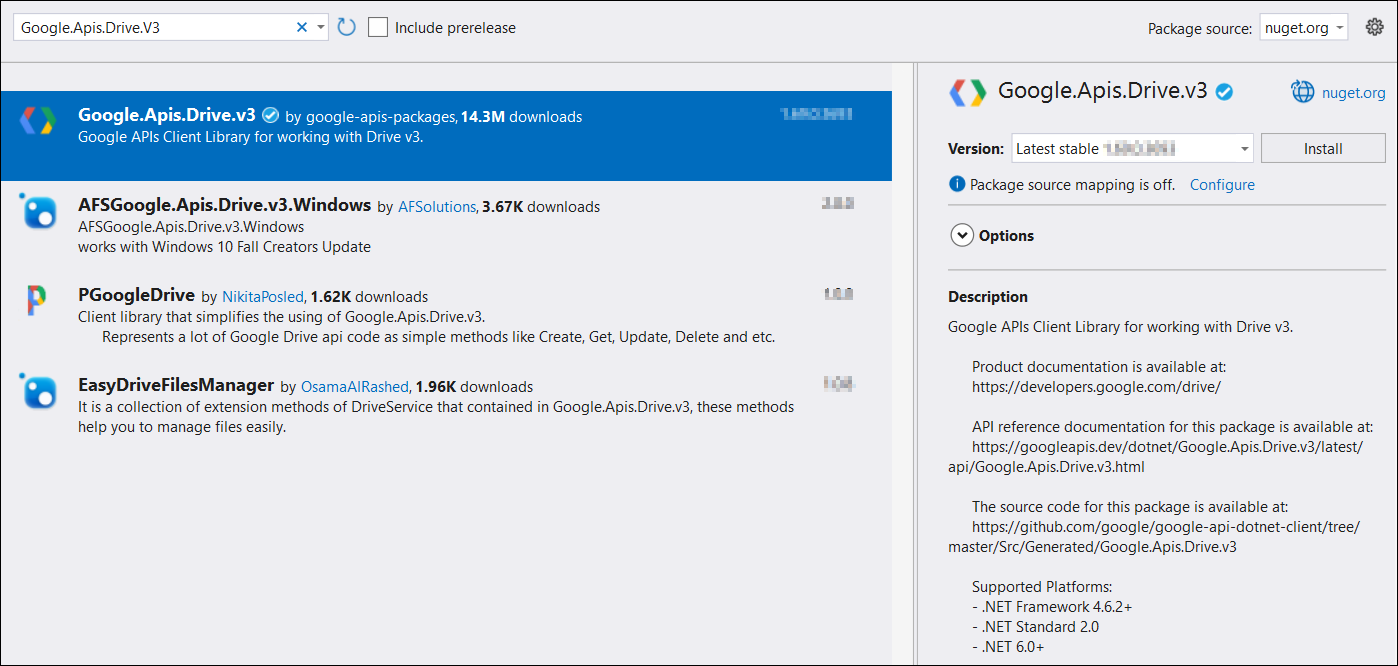Select AFSGoogle.Apis.Drive.v3.Windows package

click(446, 226)
